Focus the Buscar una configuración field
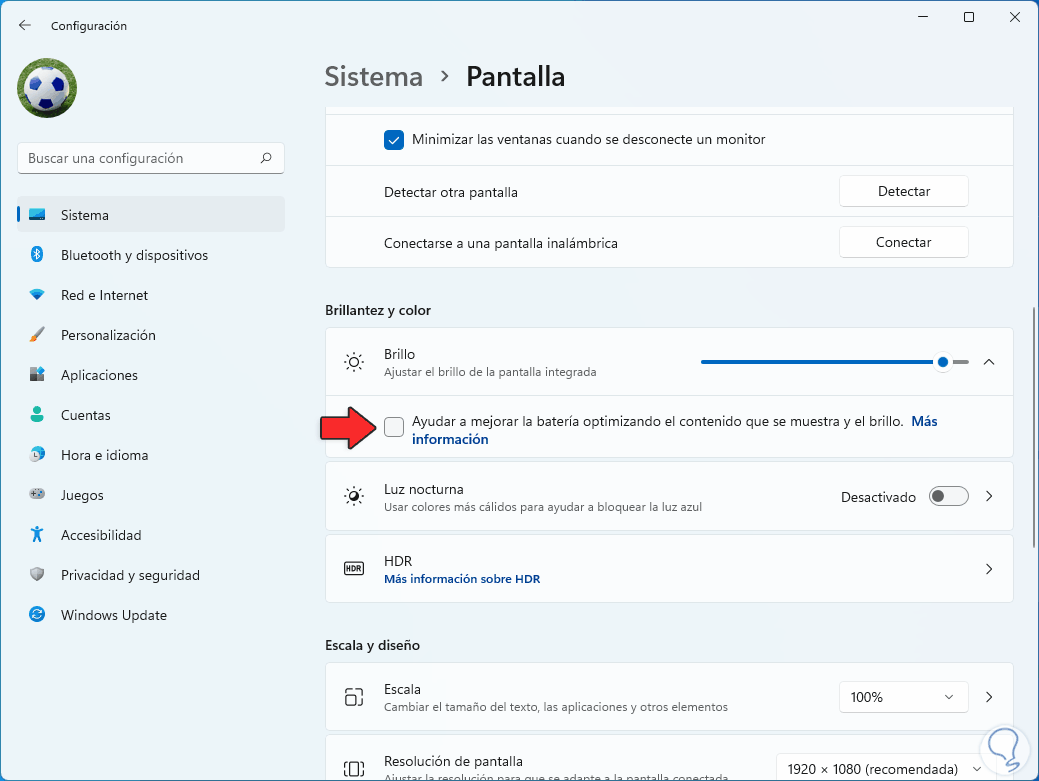The height and width of the screenshot is (781, 1039). pyautogui.click(x=140, y=158)
